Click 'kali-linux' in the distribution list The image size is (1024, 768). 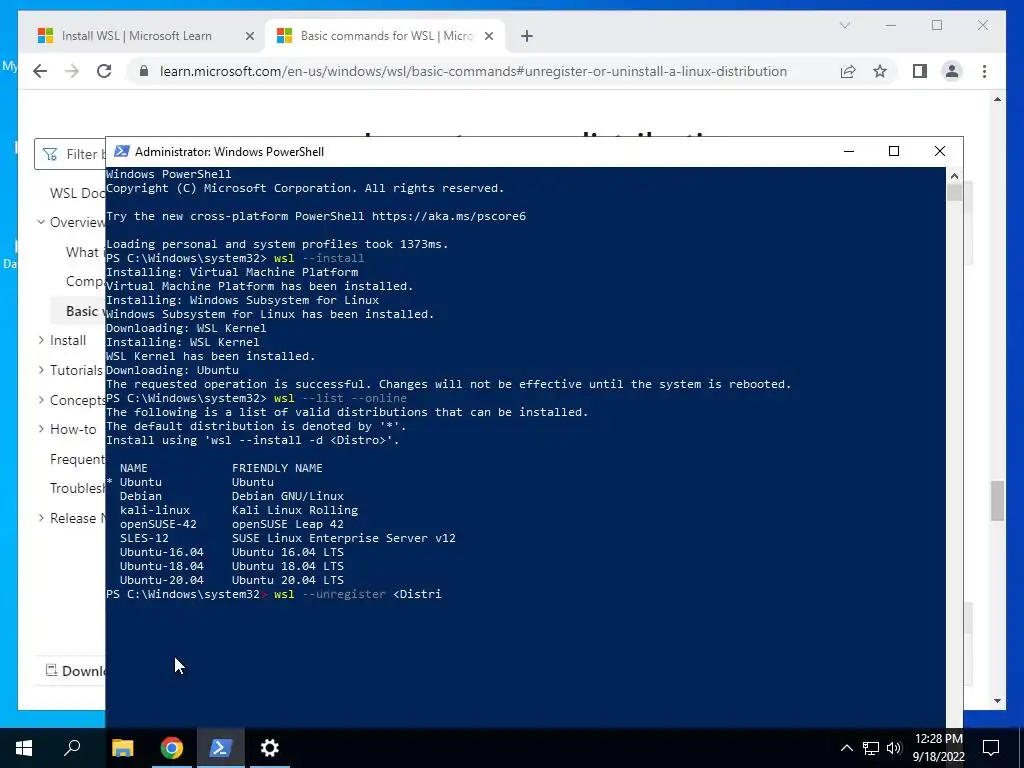tap(155, 510)
